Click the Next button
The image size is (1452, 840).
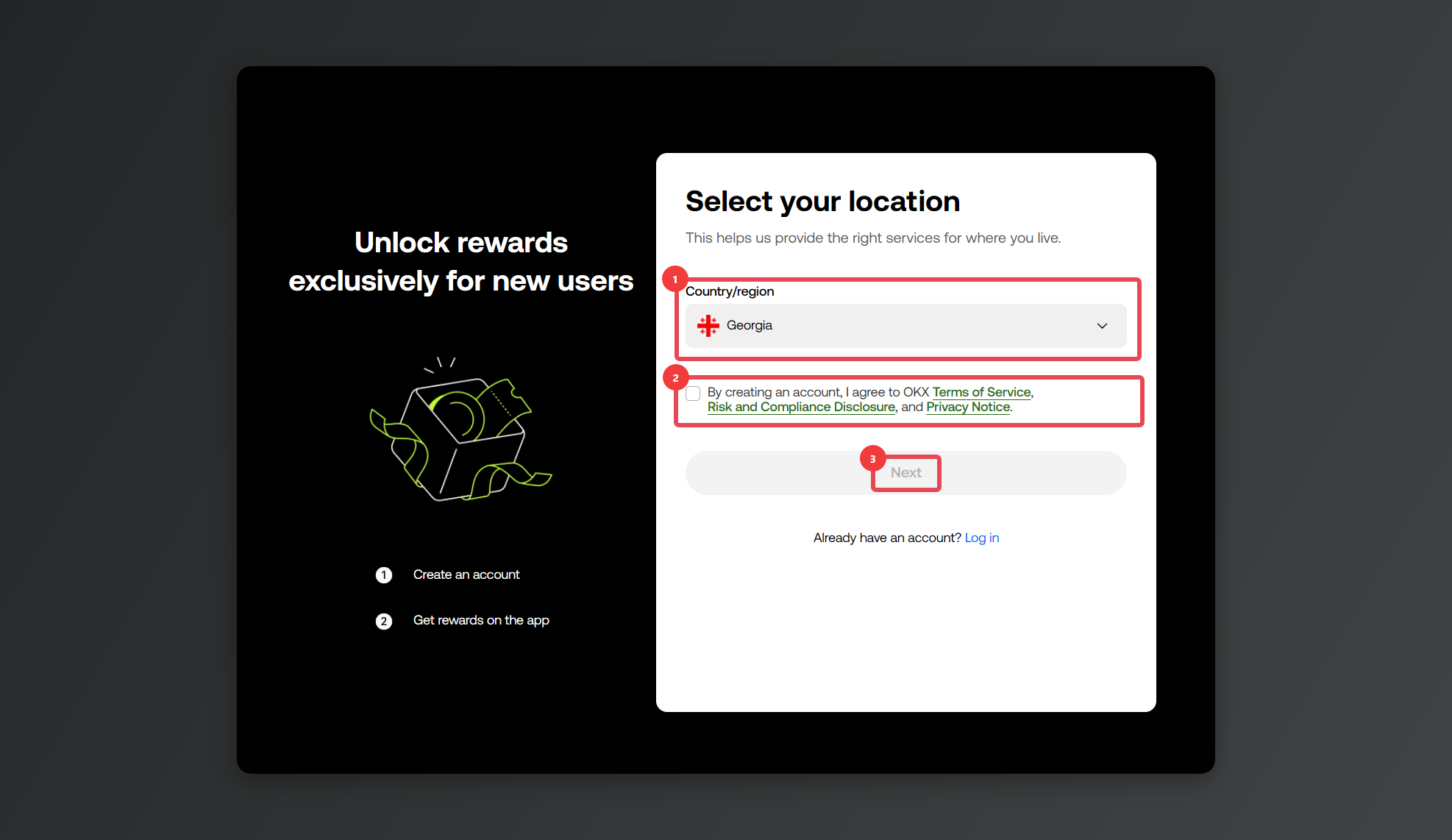pos(905,473)
